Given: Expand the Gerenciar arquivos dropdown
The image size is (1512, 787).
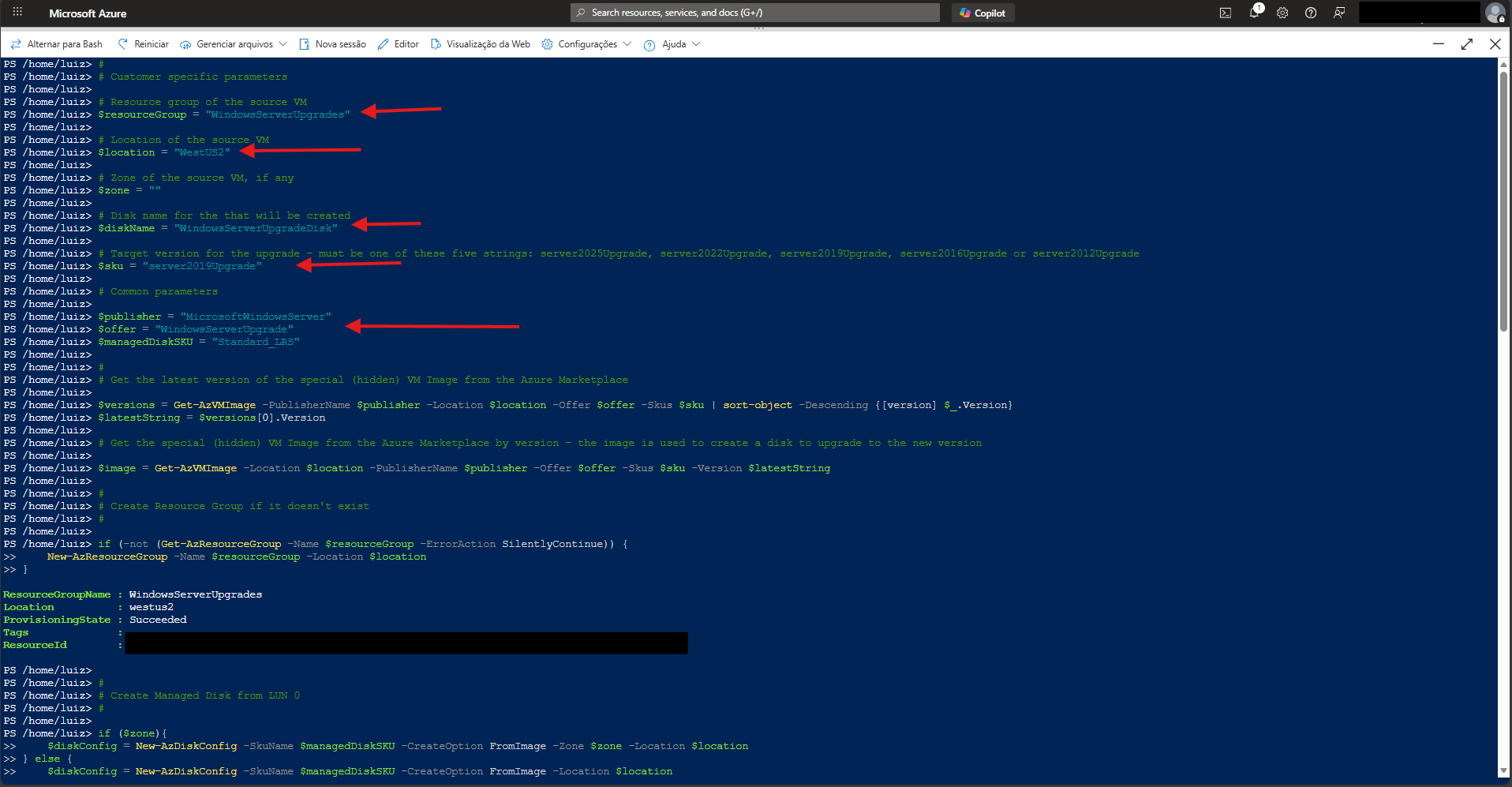Looking at the screenshot, I should 234,44.
